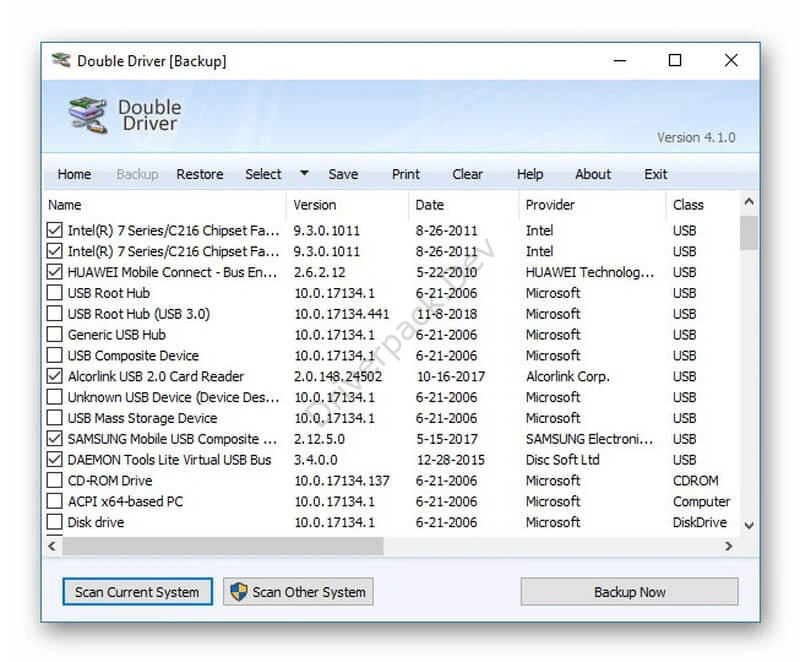Image resolution: width=800 pixels, height=662 pixels.
Task: Click version 2.0.148.24502 cell
Action: [338, 376]
